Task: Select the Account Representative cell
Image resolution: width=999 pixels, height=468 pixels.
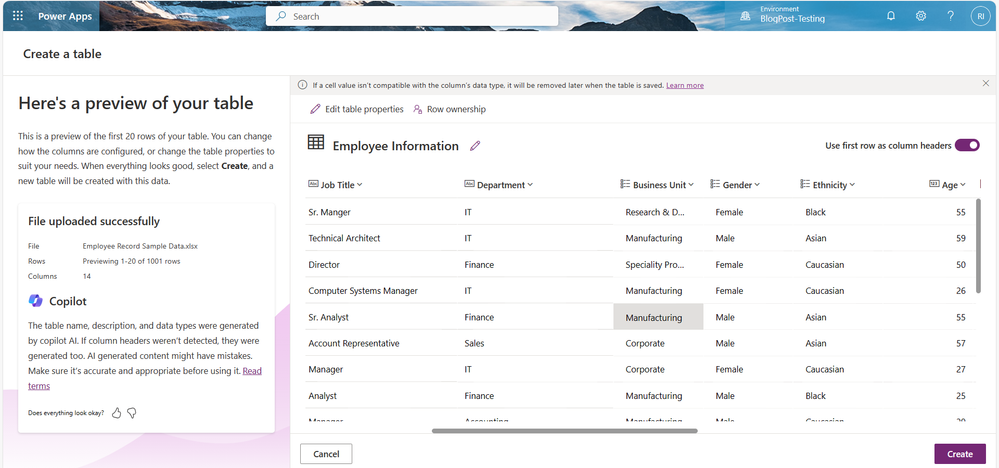Action: pyautogui.click(x=382, y=343)
